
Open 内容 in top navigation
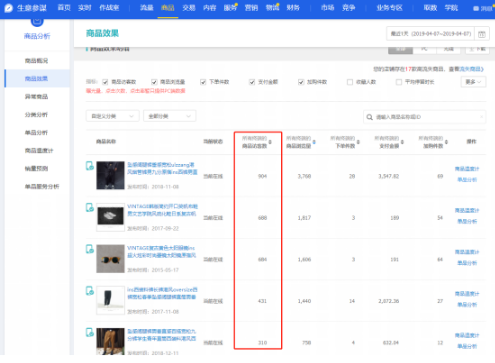click(210, 8)
